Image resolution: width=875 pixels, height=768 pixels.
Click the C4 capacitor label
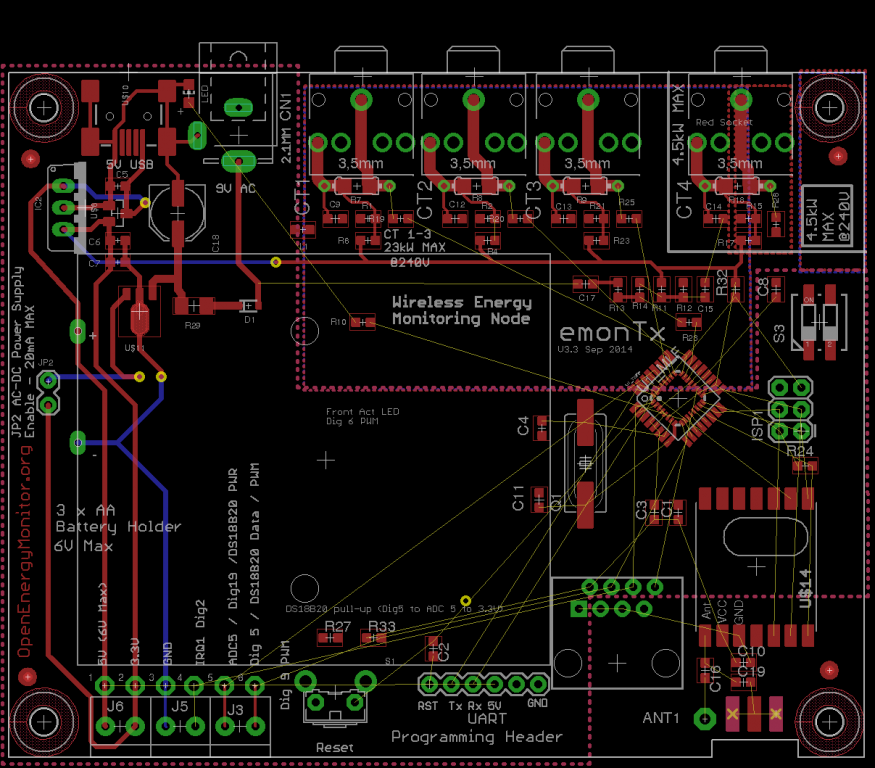tap(523, 426)
